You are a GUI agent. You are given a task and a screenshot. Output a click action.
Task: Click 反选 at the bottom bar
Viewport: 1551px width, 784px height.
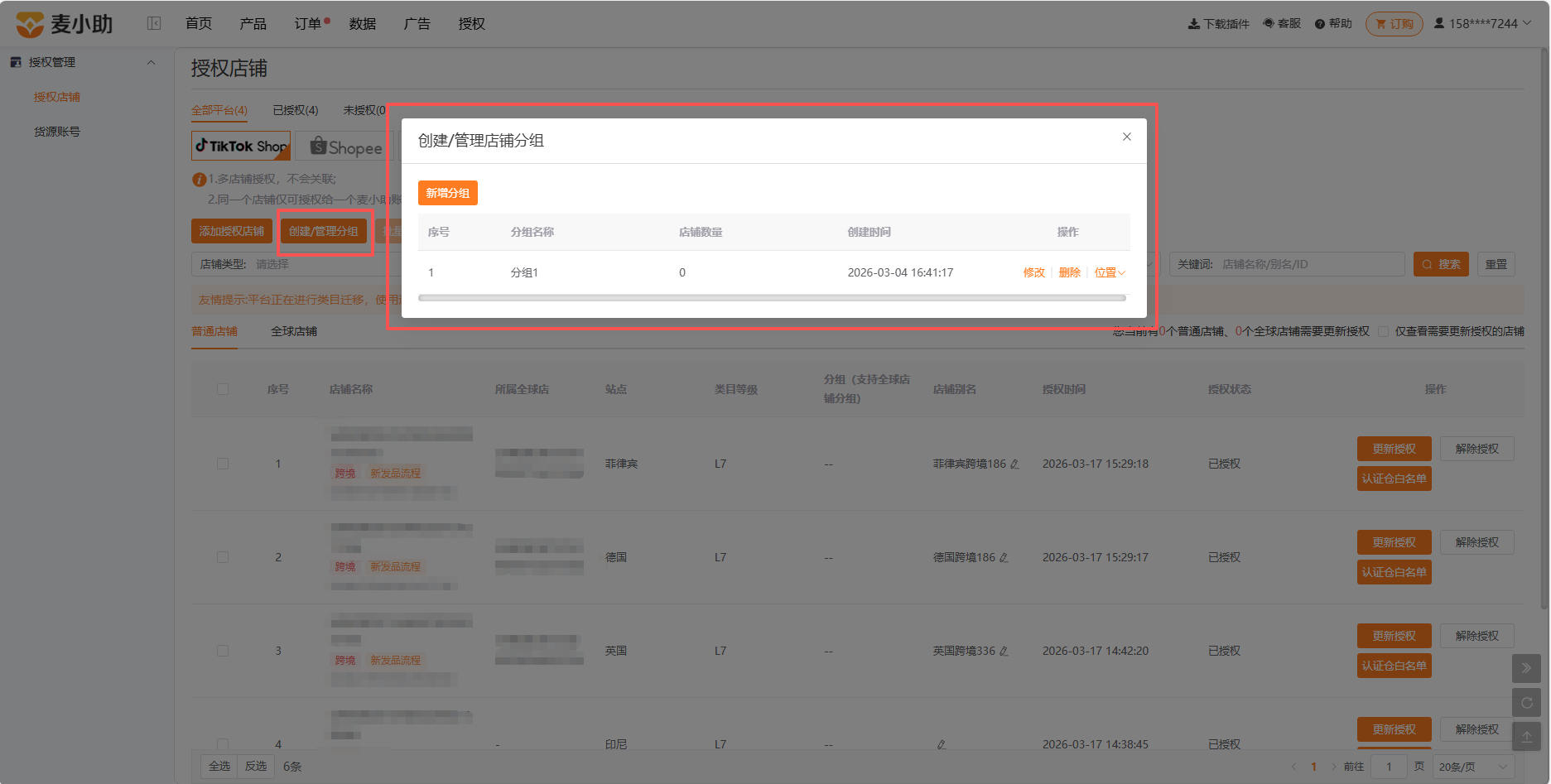click(x=256, y=767)
